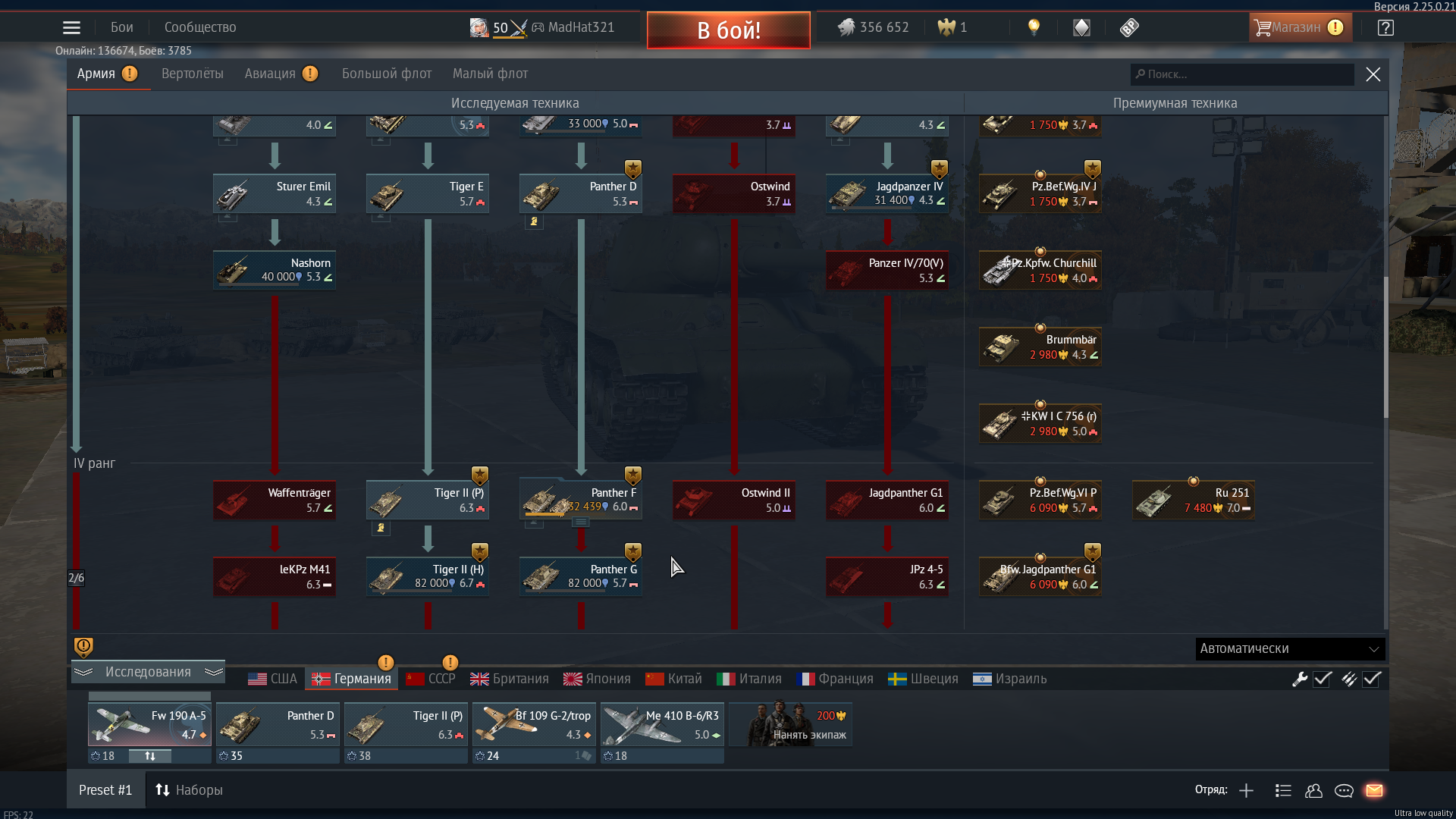The width and height of the screenshot is (1456, 819).
Task: Select the Tiger II (P) tree card
Action: click(428, 500)
